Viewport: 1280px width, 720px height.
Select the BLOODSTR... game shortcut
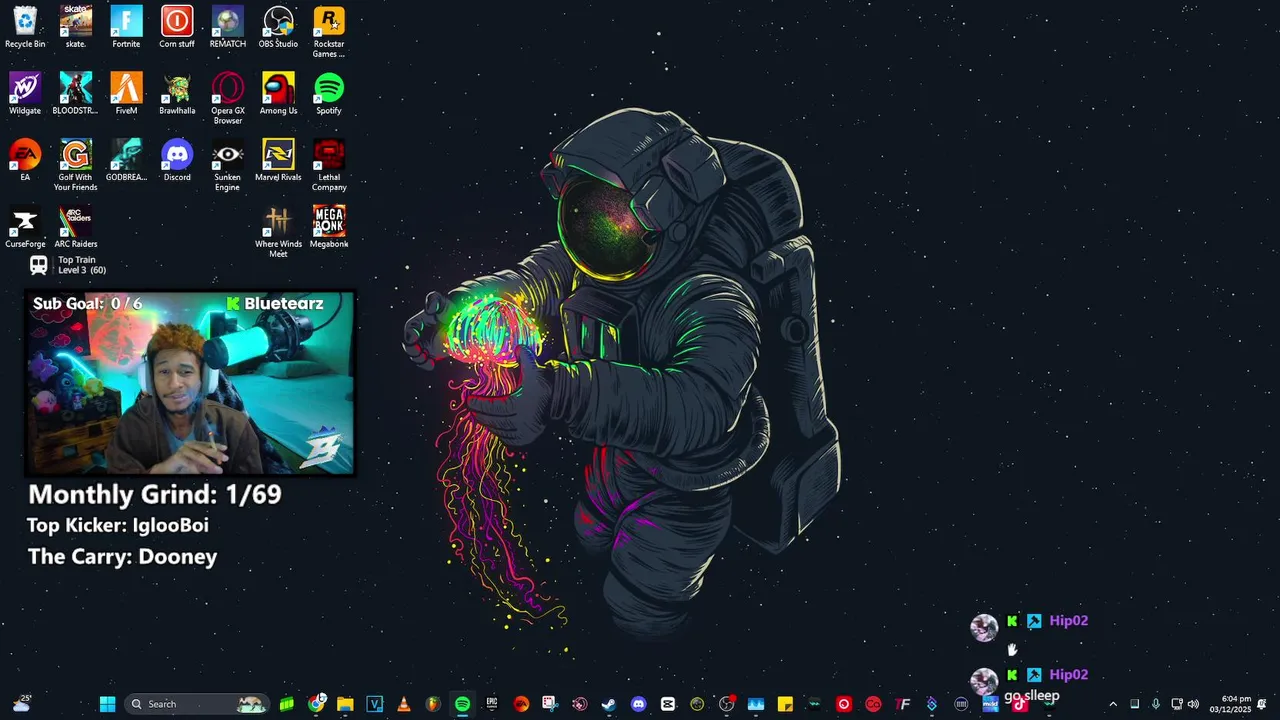click(x=76, y=94)
